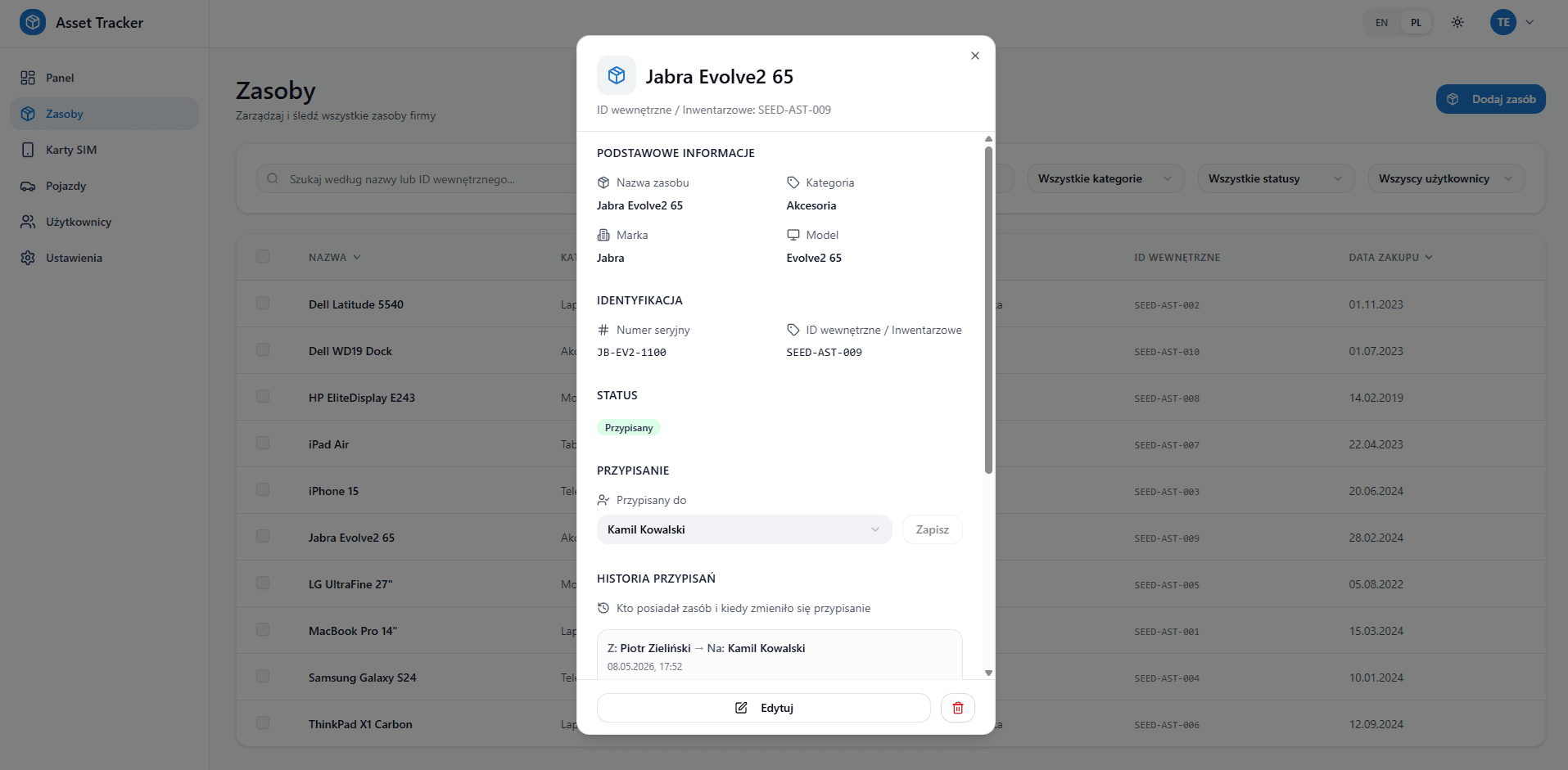Image resolution: width=1568 pixels, height=770 pixels.
Task: Click the asset cube icon in dialog header
Action: pos(617,75)
